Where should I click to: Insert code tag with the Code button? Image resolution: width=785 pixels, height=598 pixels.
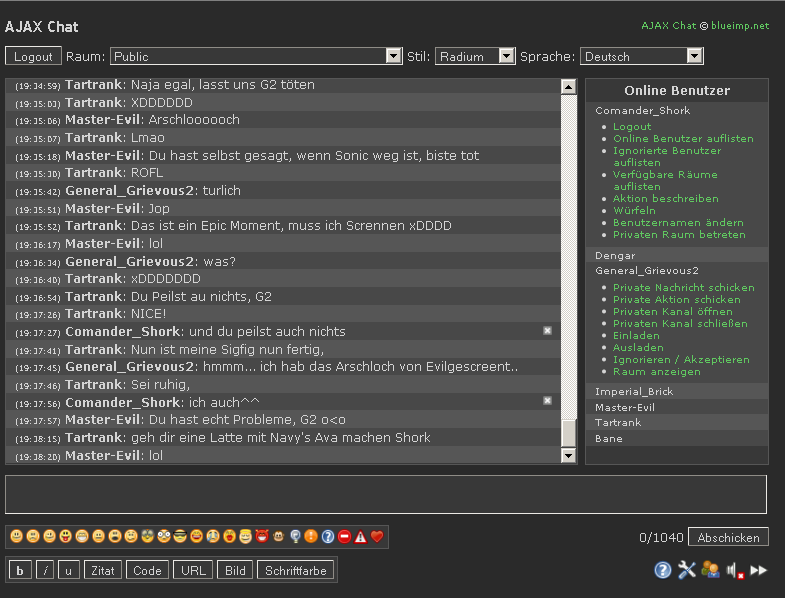point(147,570)
